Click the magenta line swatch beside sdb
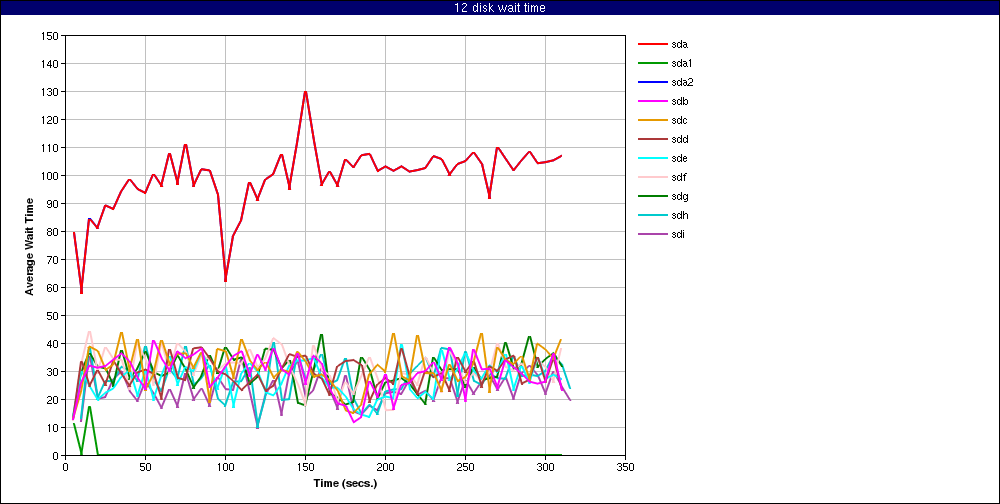Image resolution: width=1000 pixels, height=504 pixels. click(x=651, y=101)
